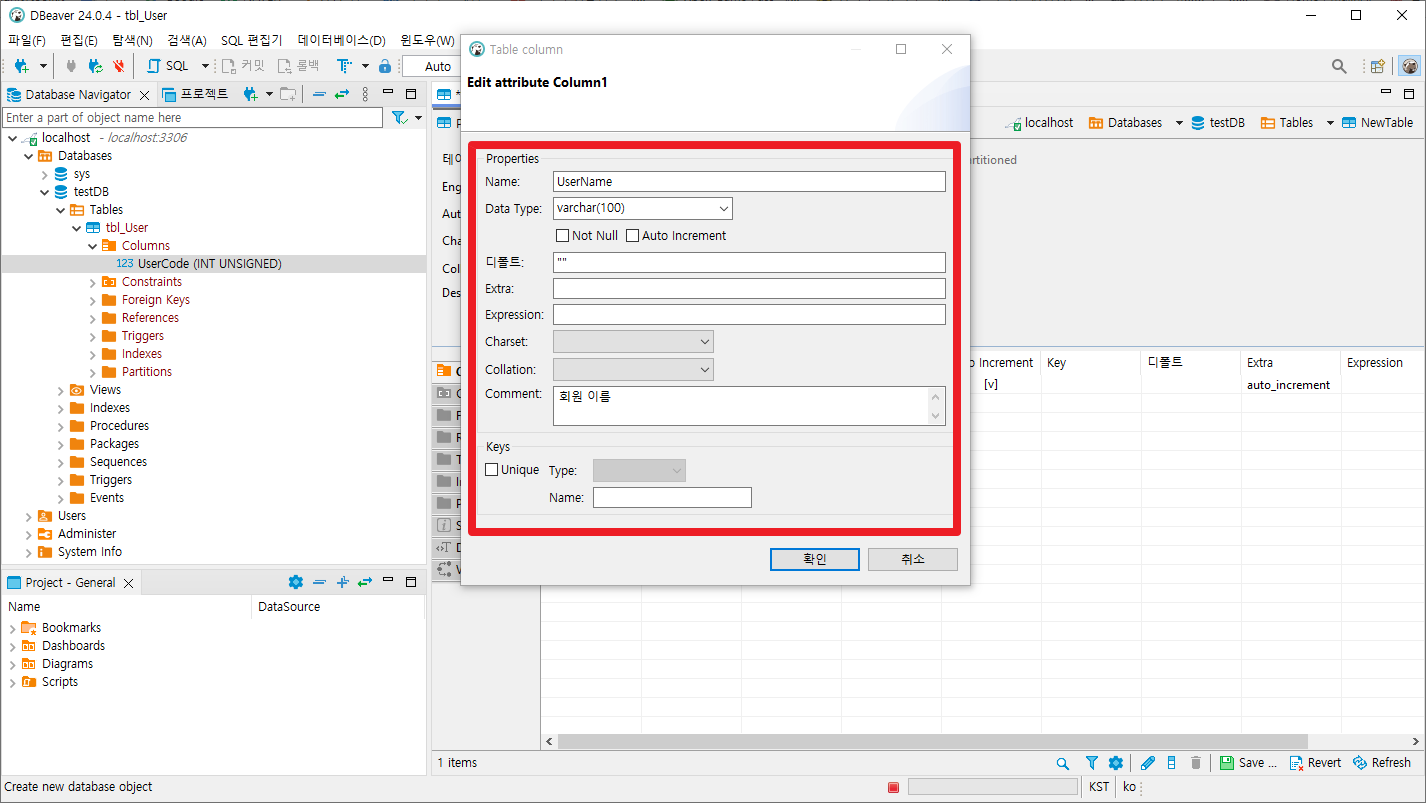Click Databases in the breadcrumb bar

(x=1125, y=123)
